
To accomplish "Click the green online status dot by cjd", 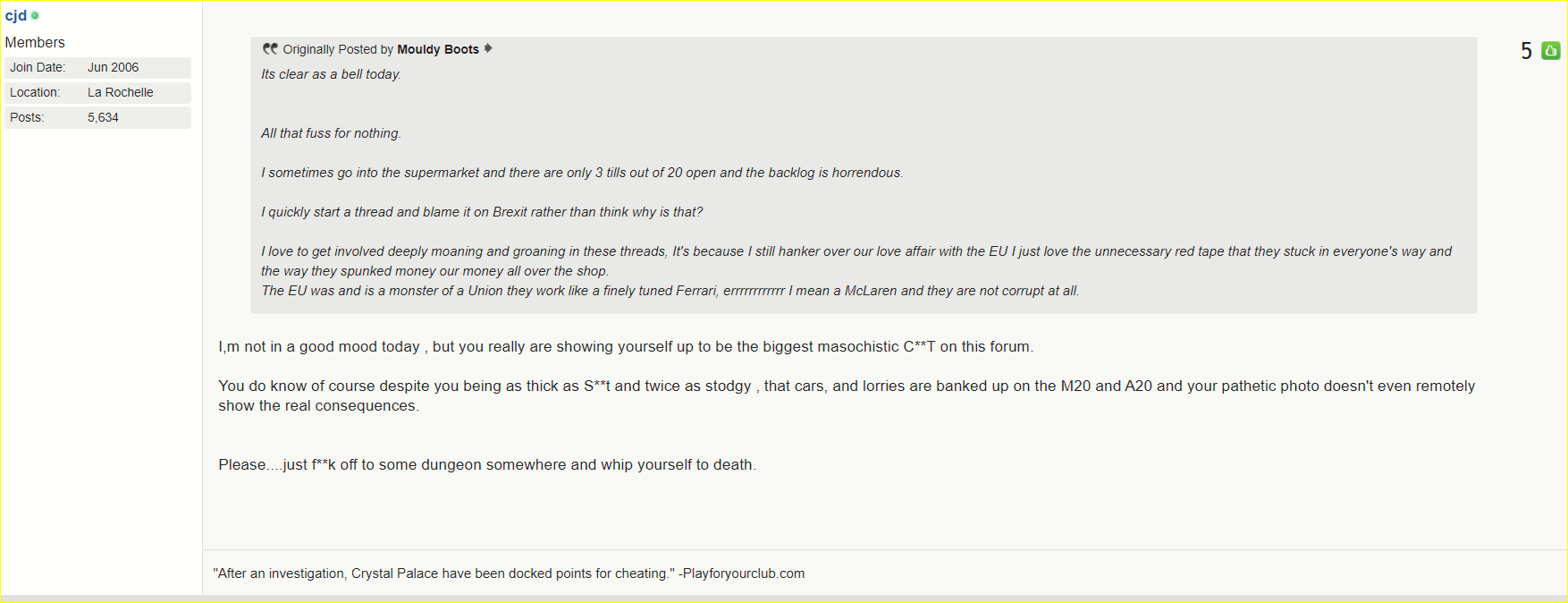I will [35, 15].
